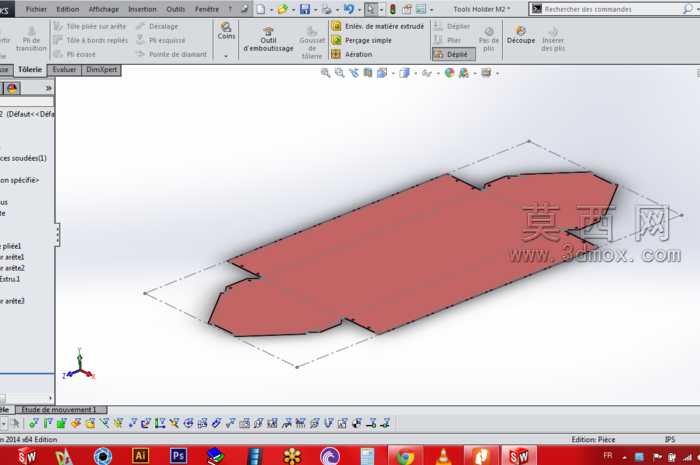The width and height of the screenshot is (700, 465).
Task: Click in Rechercher des commandes field
Action: [612, 9]
